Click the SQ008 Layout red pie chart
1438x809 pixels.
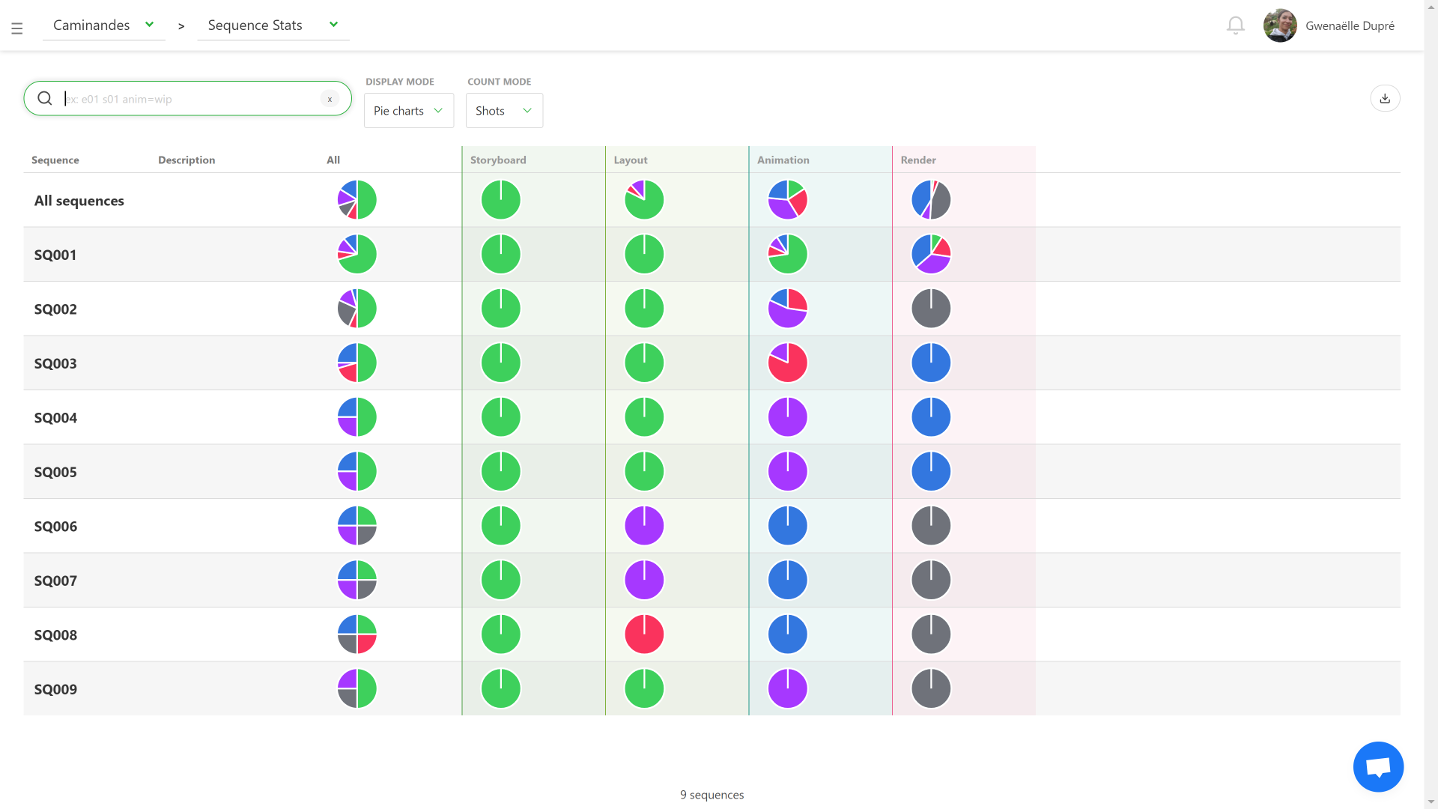pyautogui.click(x=644, y=635)
